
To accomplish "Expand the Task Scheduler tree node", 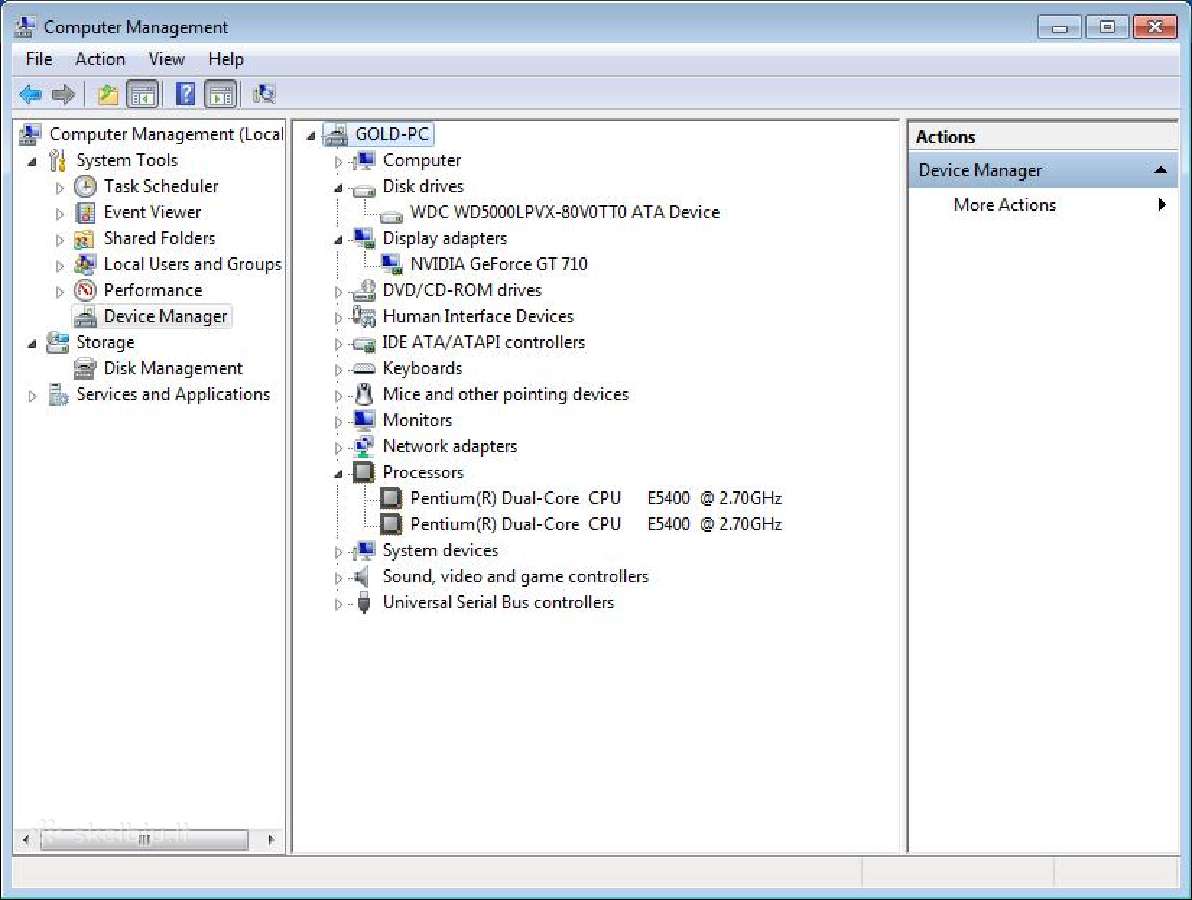I will [x=59, y=188].
